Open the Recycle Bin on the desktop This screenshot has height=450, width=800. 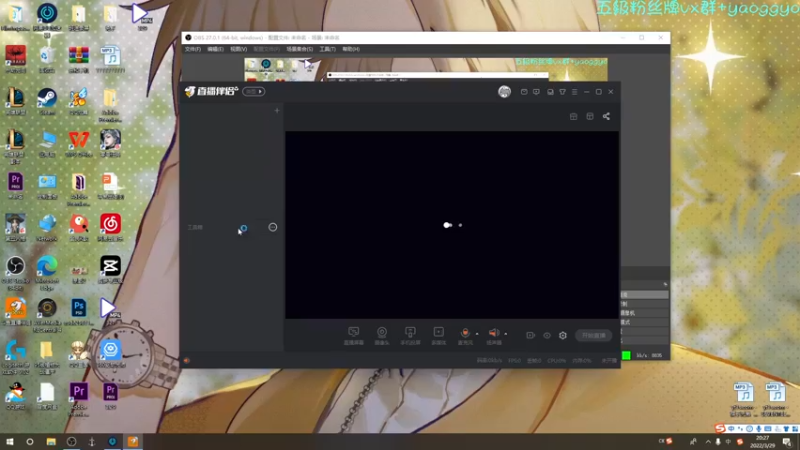[x=46, y=59]
